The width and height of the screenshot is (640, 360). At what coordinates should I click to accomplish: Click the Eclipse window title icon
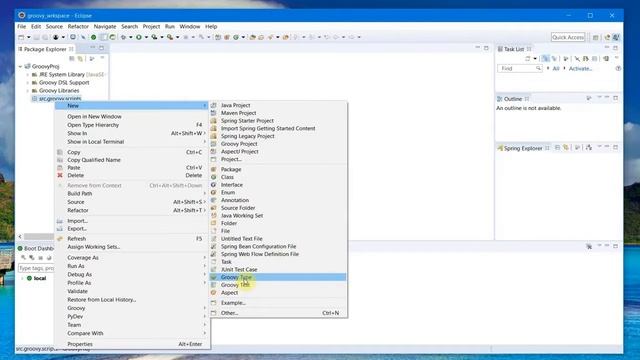pos(22,15)
